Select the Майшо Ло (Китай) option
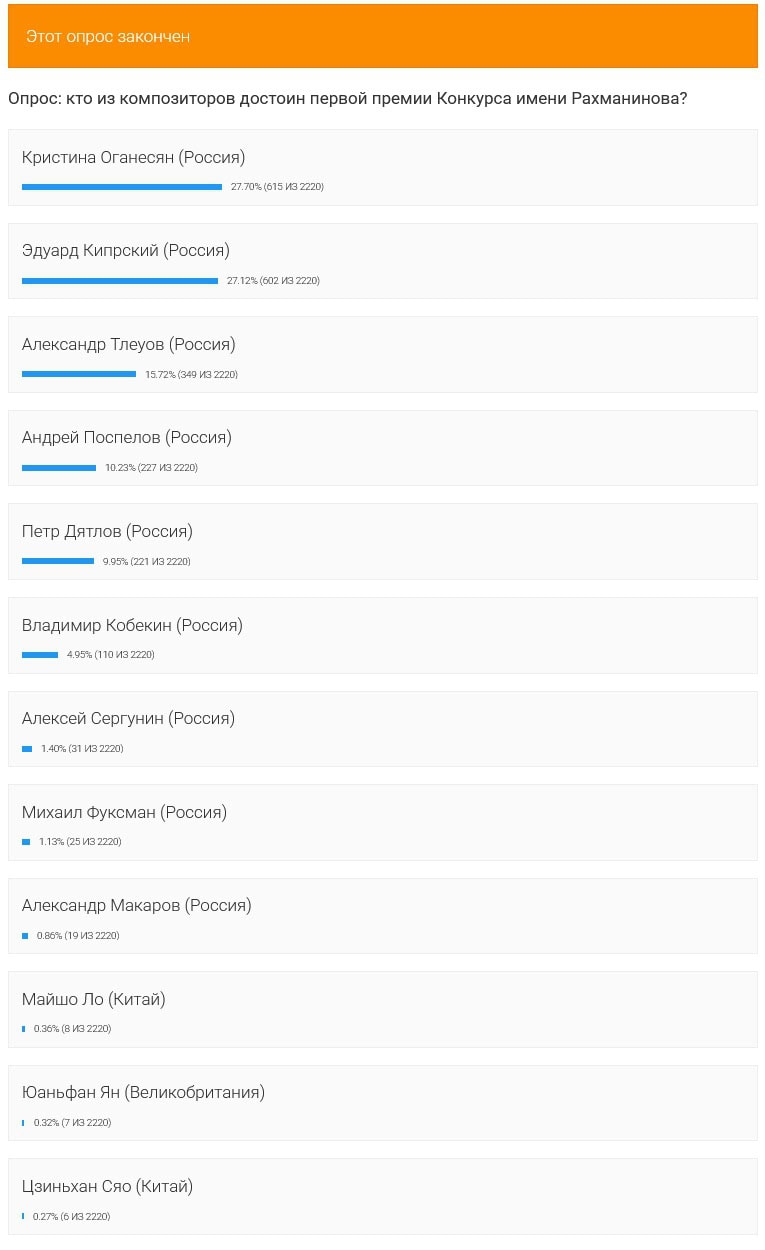This screenshot has height=1250, width=765. 382,1009
